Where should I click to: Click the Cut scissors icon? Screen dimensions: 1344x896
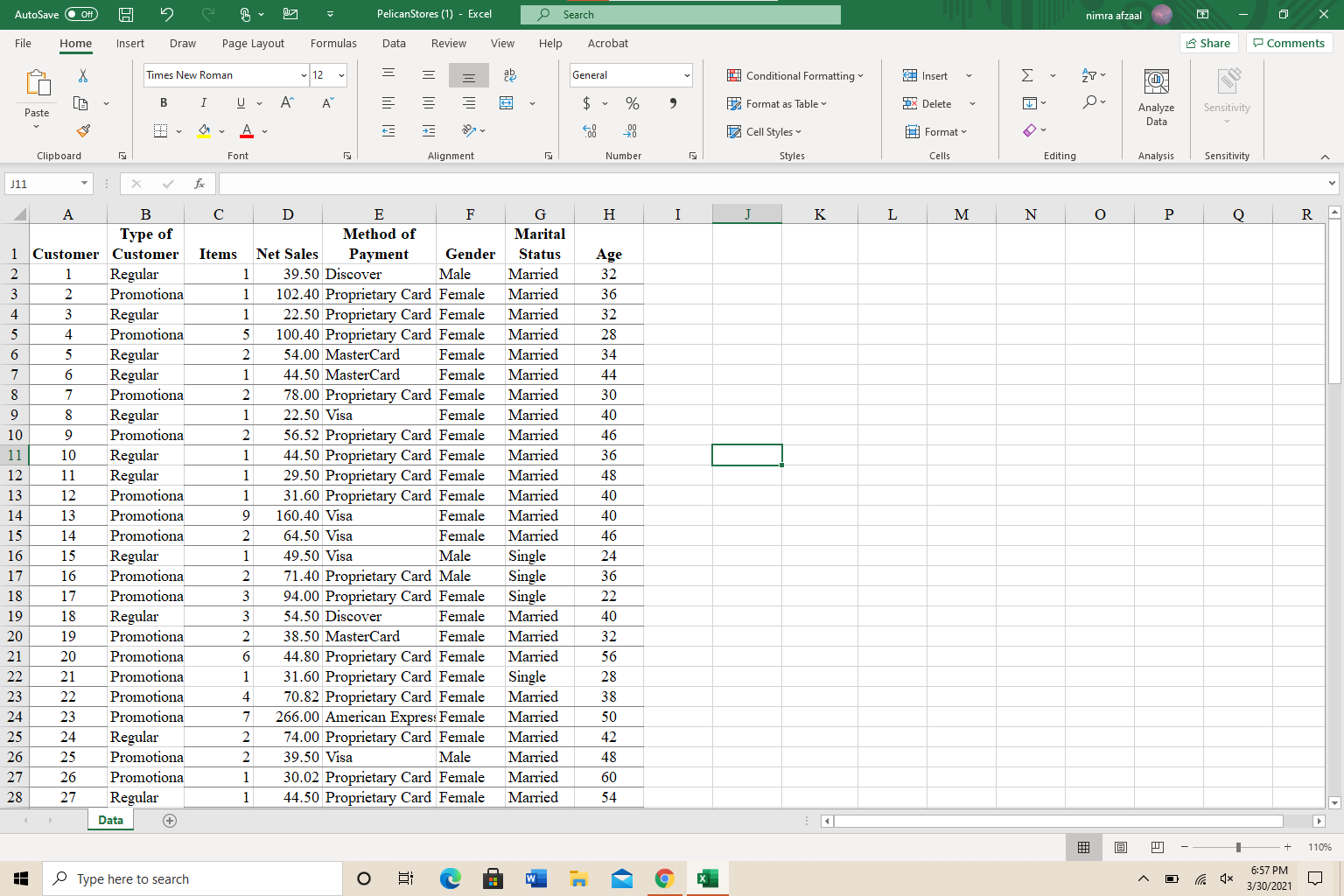coord(83,76)
